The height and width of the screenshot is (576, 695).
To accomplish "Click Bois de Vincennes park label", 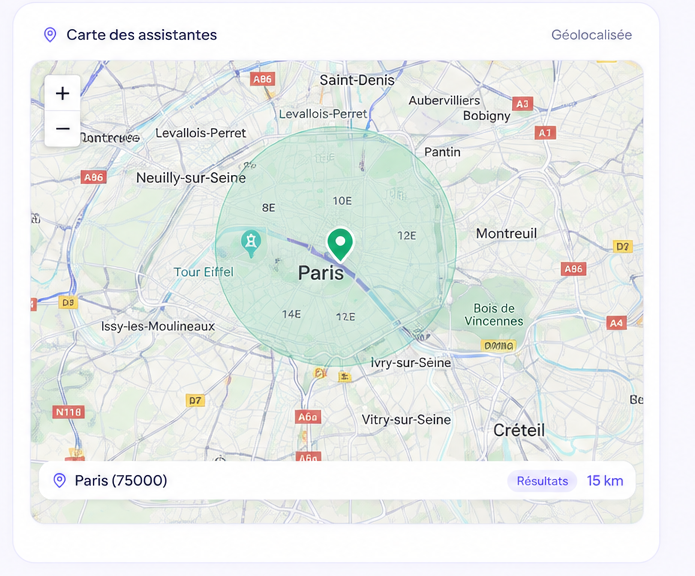I will click(x=494, y=315).
